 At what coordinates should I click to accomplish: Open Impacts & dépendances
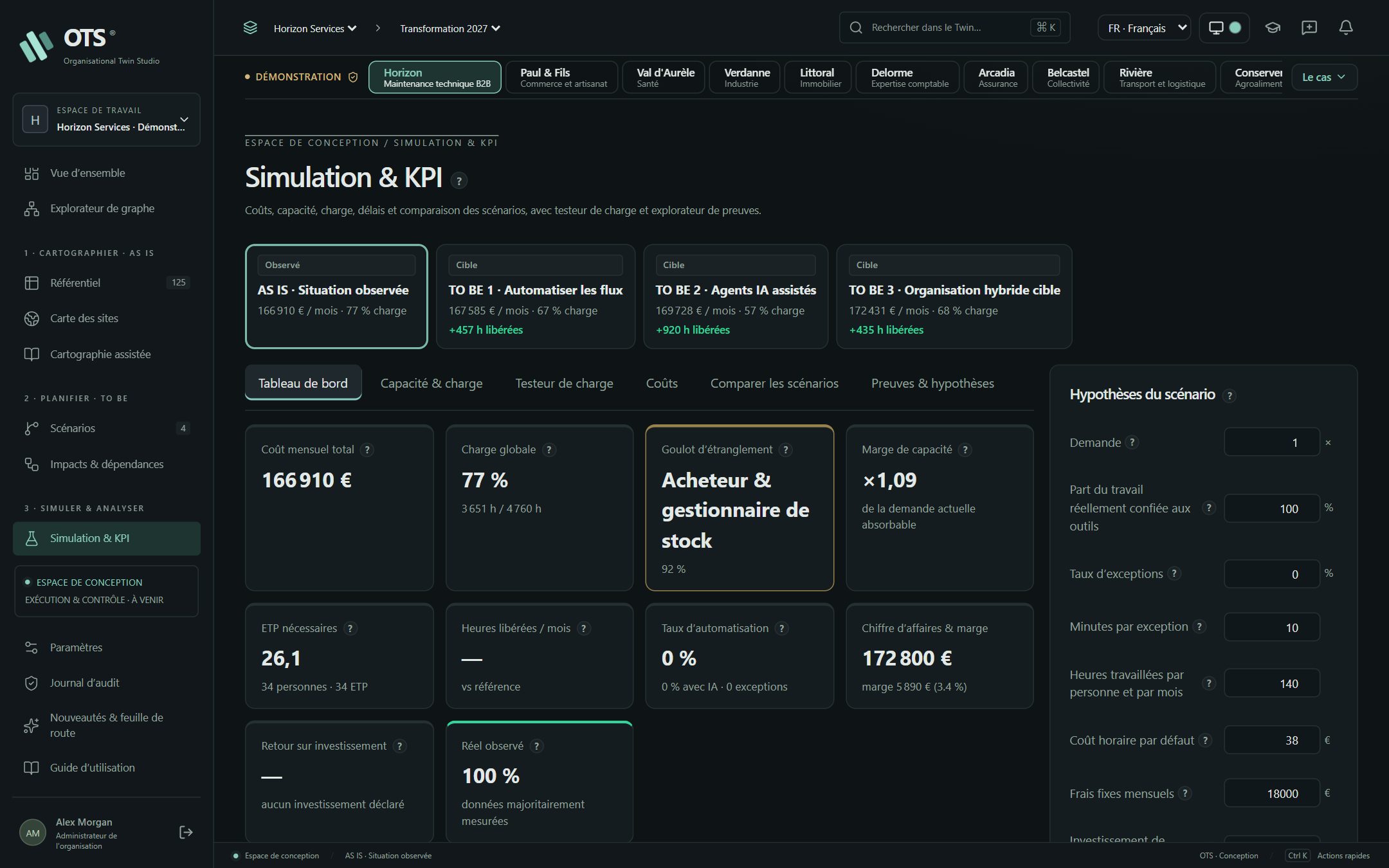106,465
